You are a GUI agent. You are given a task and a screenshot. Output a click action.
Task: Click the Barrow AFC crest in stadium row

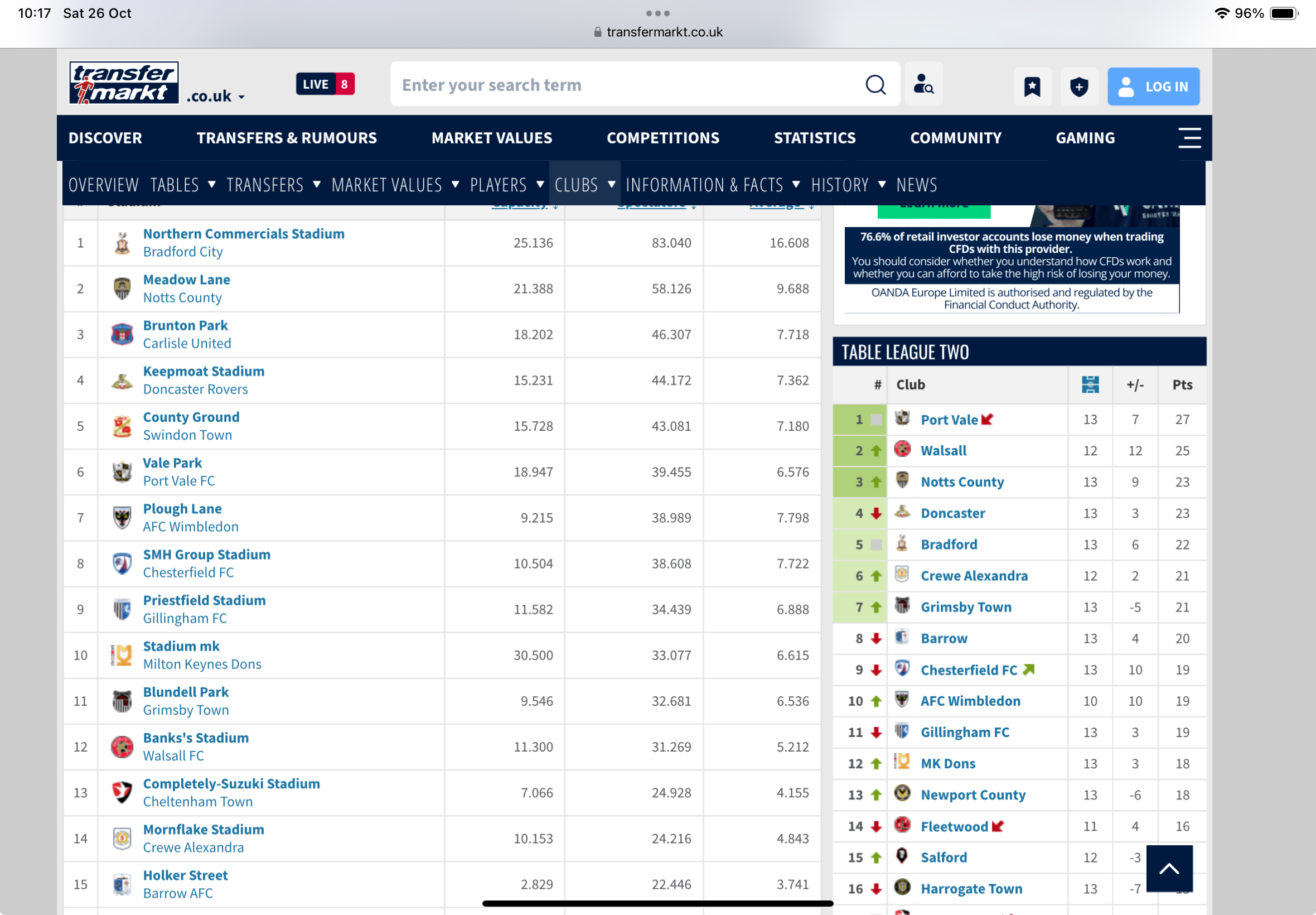click(x=122, y=885)
